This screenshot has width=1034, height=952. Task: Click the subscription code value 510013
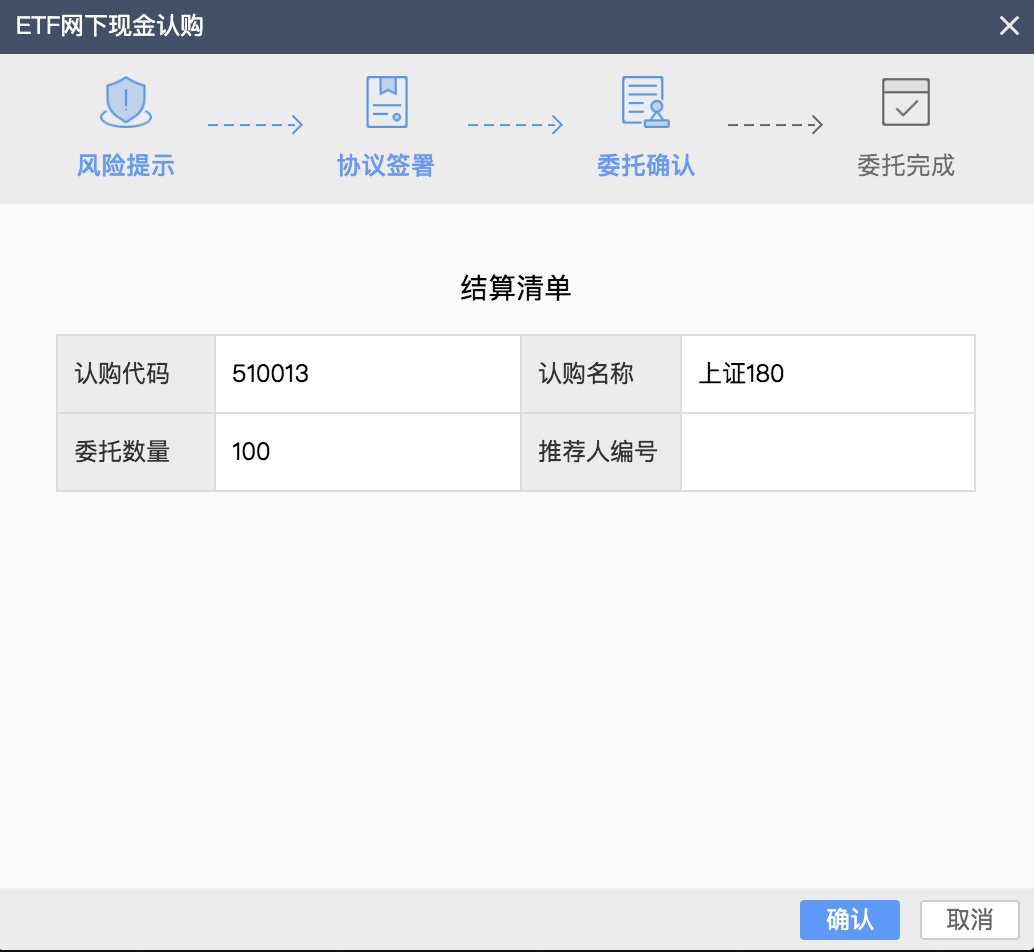[270, 374]
